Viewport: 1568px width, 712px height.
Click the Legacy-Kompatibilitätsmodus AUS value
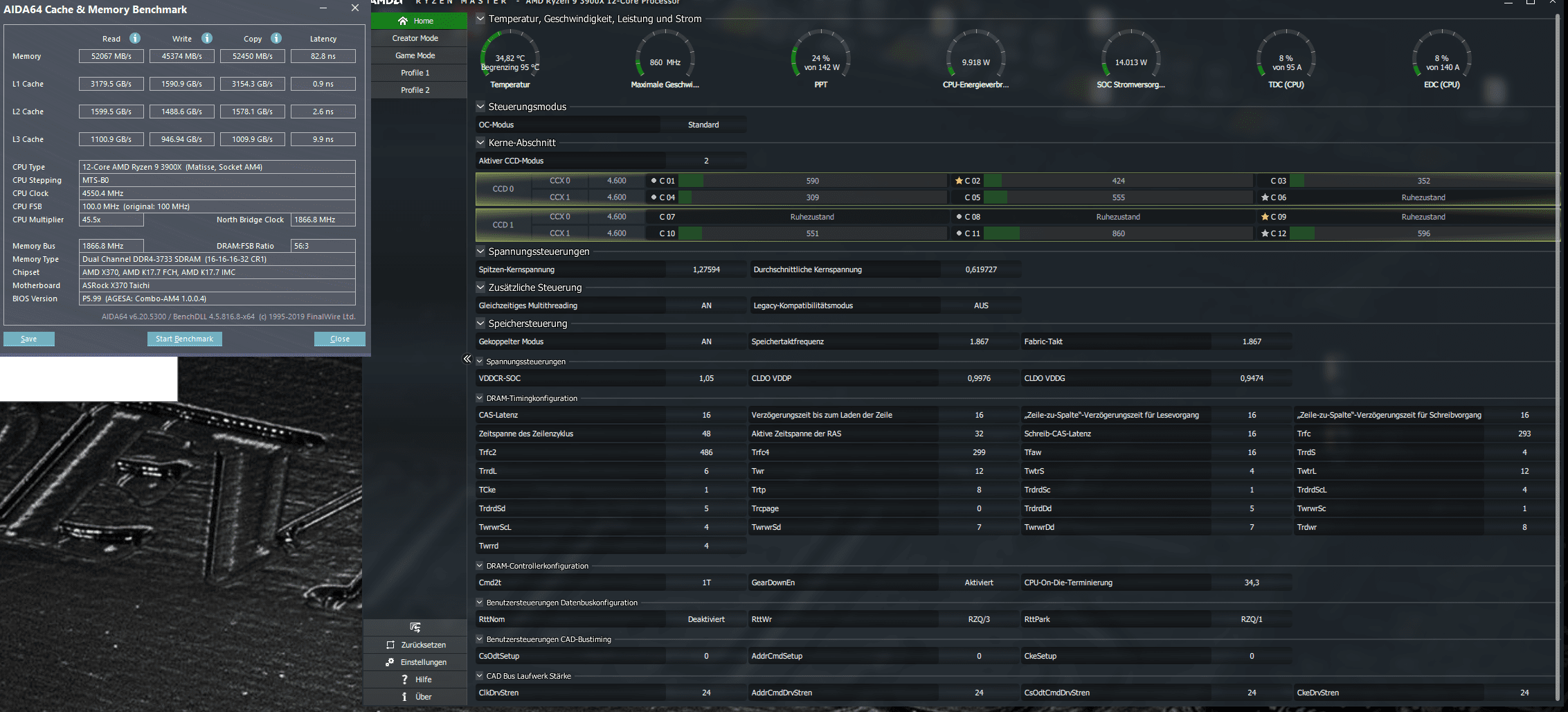point(981,305)
